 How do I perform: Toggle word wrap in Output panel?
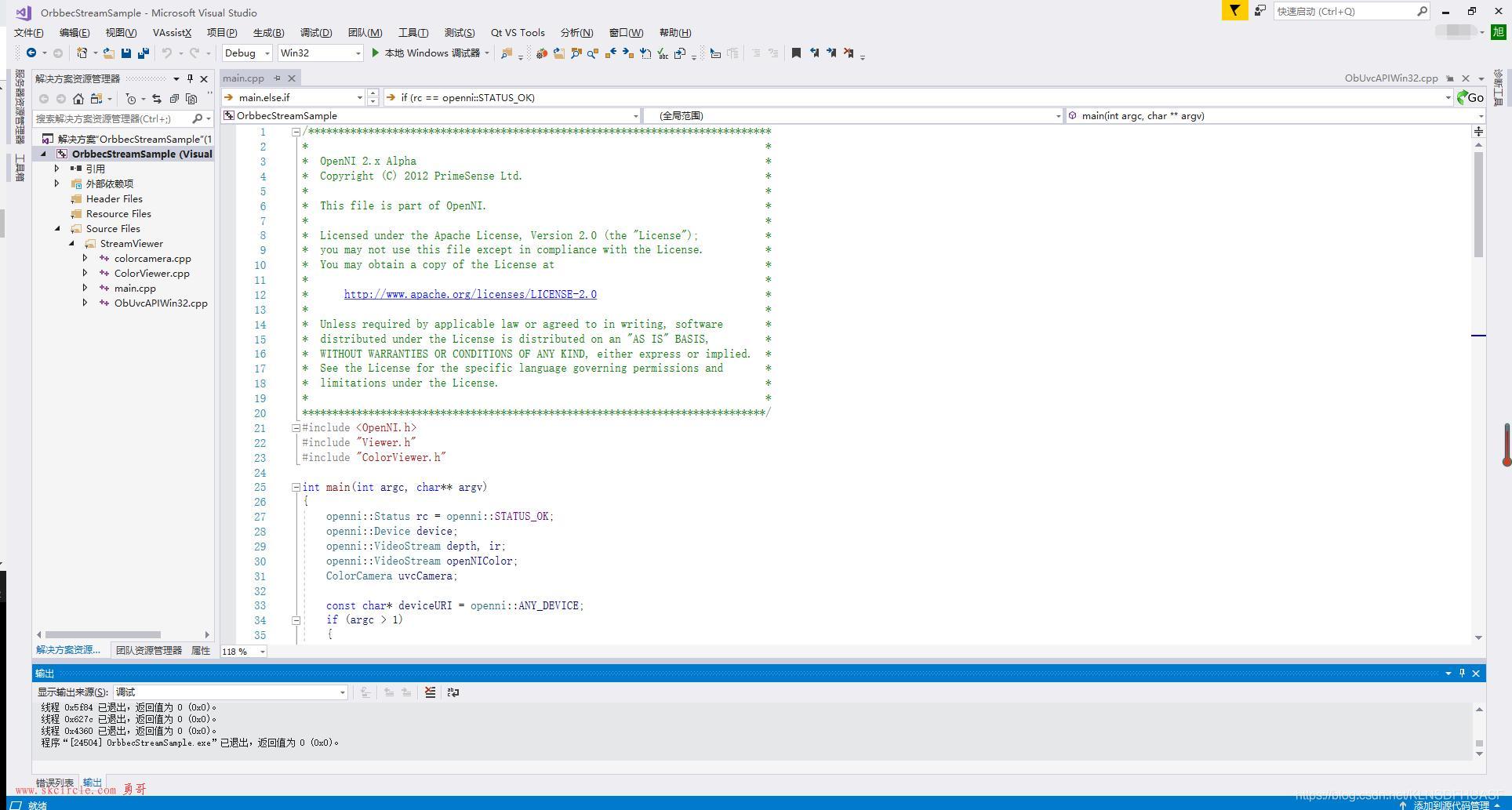pos(453,692)
